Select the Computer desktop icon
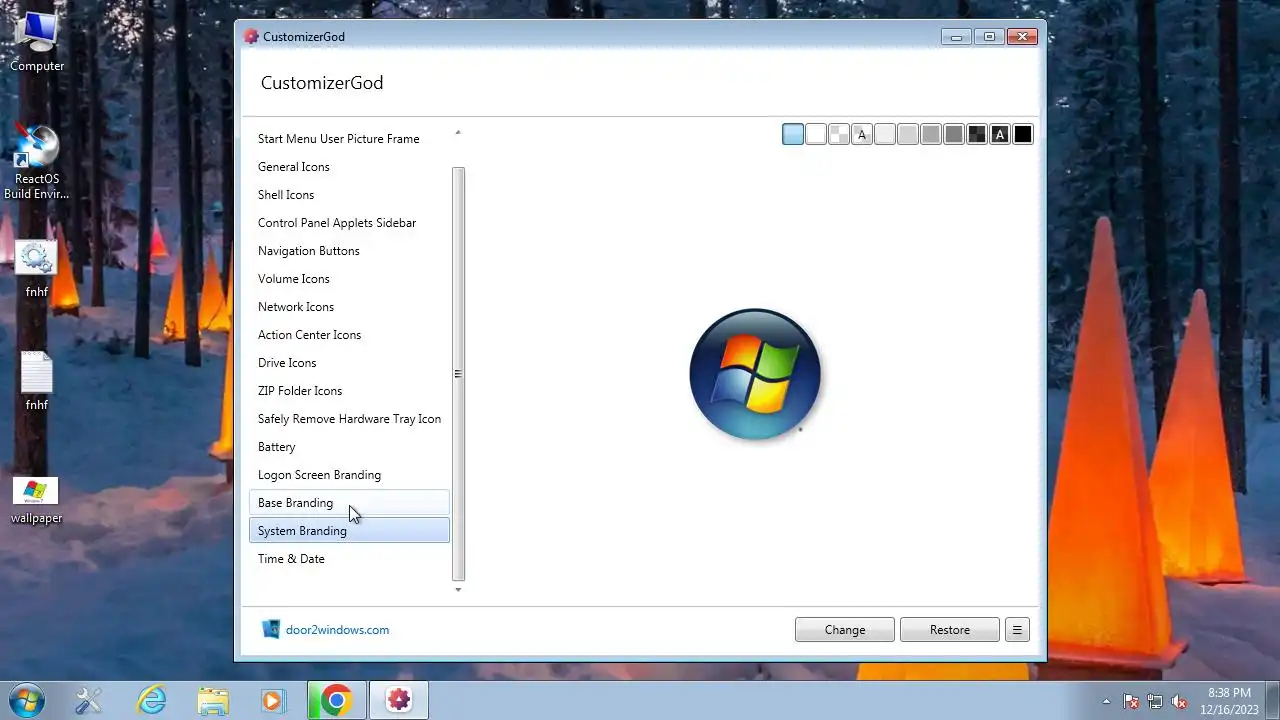Image resolution: width=1280 pixels, height=720 pixels. pyautogui.click(x=37, y=42)
